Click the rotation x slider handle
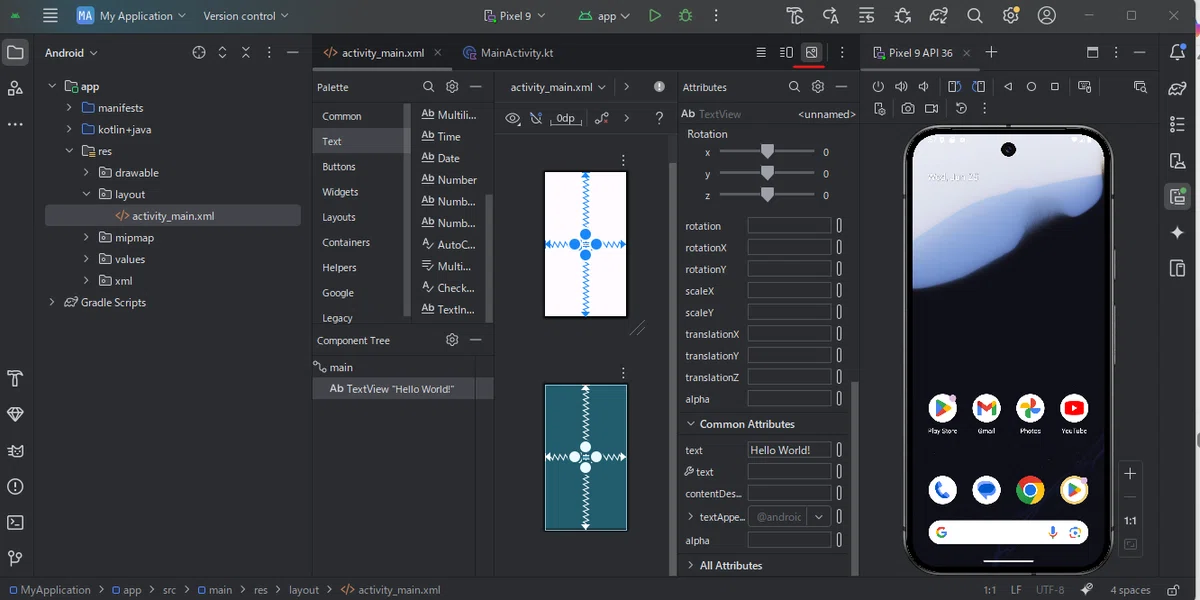The height and width of the screenshot is (600, 1200). [x=767, y=152]
